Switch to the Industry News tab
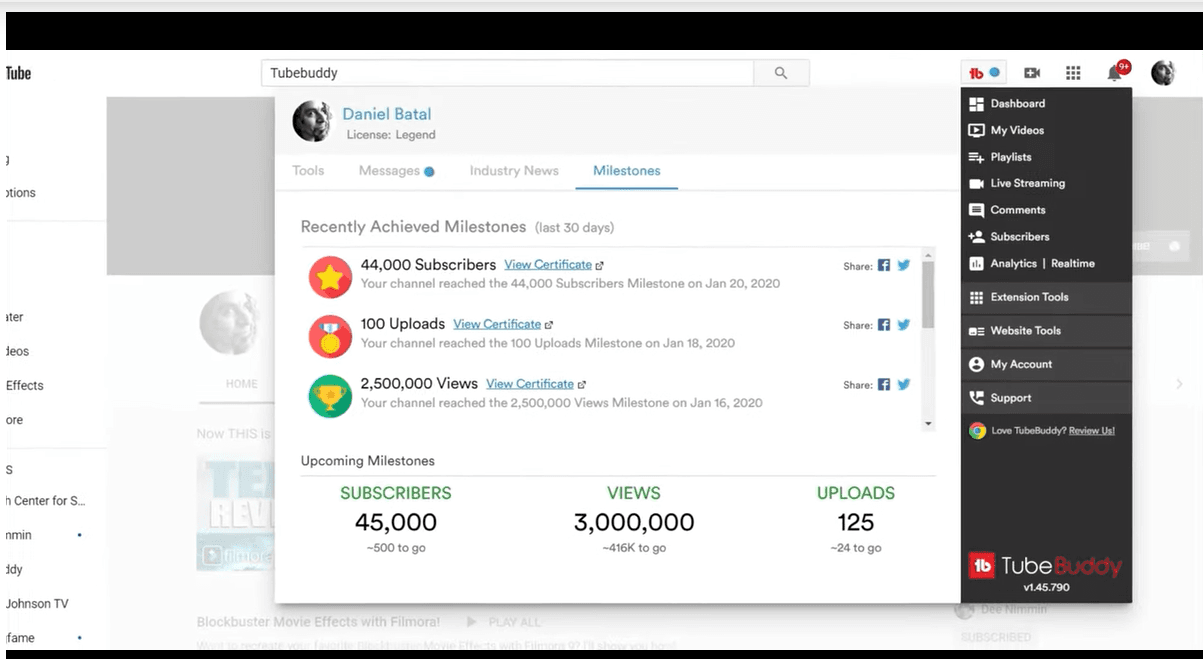The image size is (1203, 659). (x=514, y=171)
